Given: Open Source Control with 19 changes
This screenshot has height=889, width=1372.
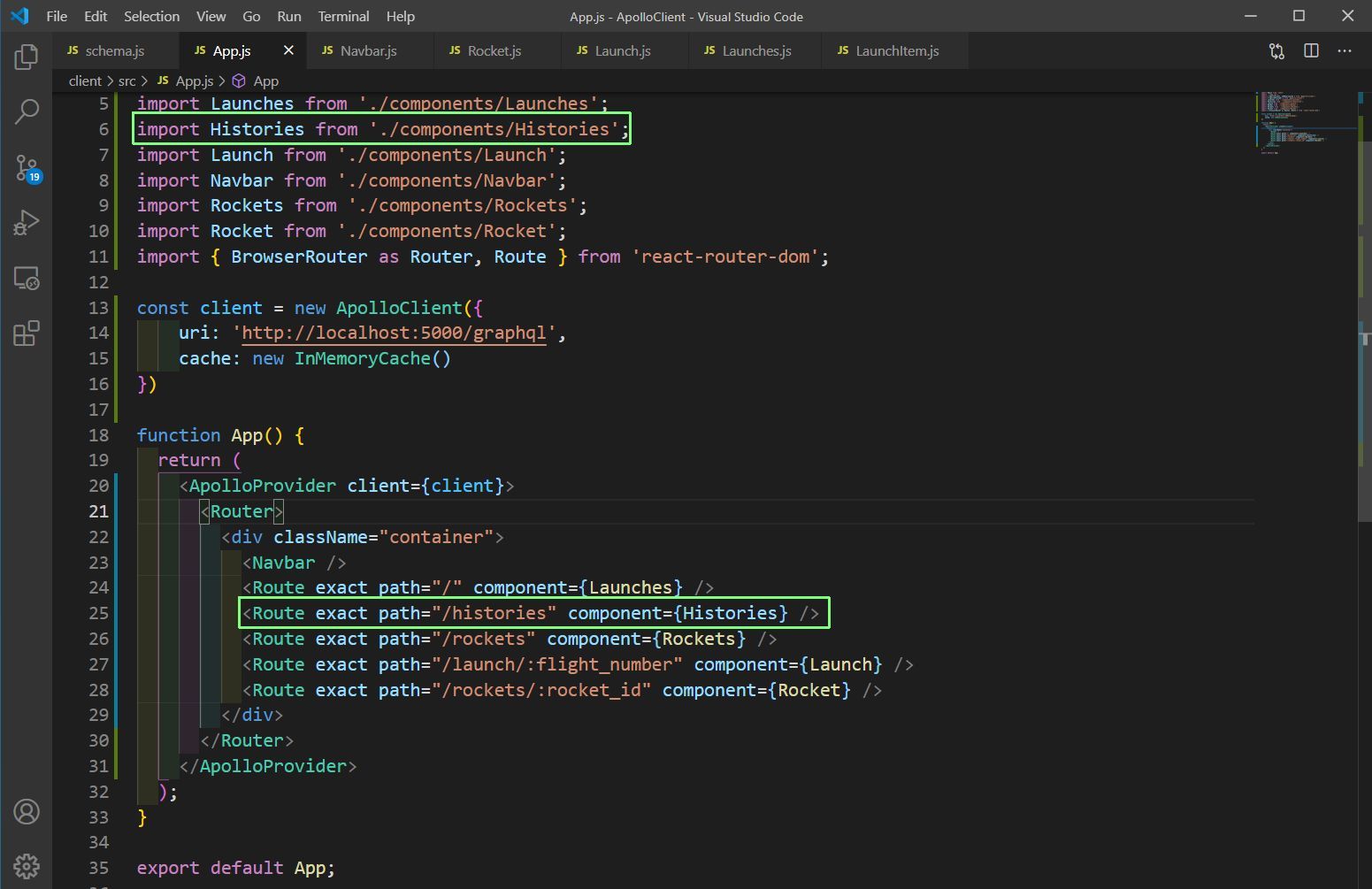Looking at the screenshot, I should (27, 167).
